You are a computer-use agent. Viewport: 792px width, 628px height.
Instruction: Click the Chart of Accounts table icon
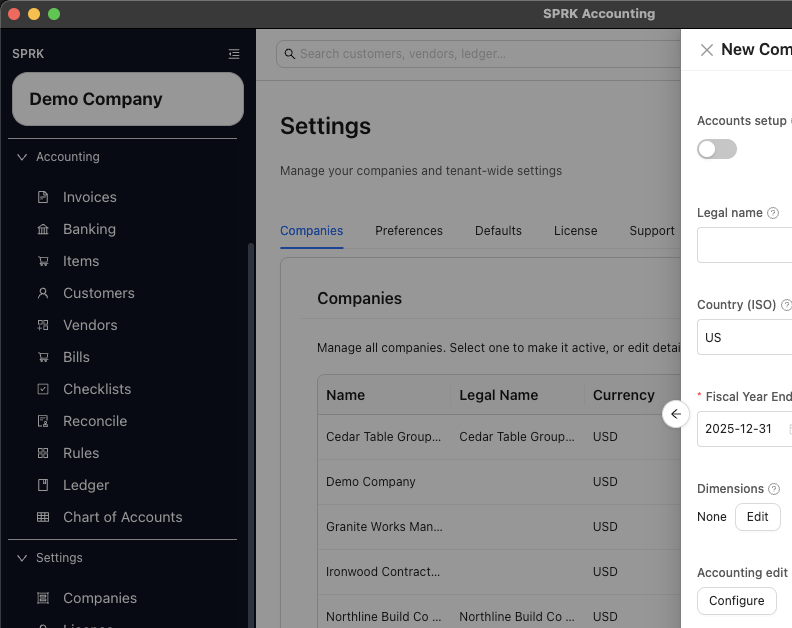pos(43,517)
